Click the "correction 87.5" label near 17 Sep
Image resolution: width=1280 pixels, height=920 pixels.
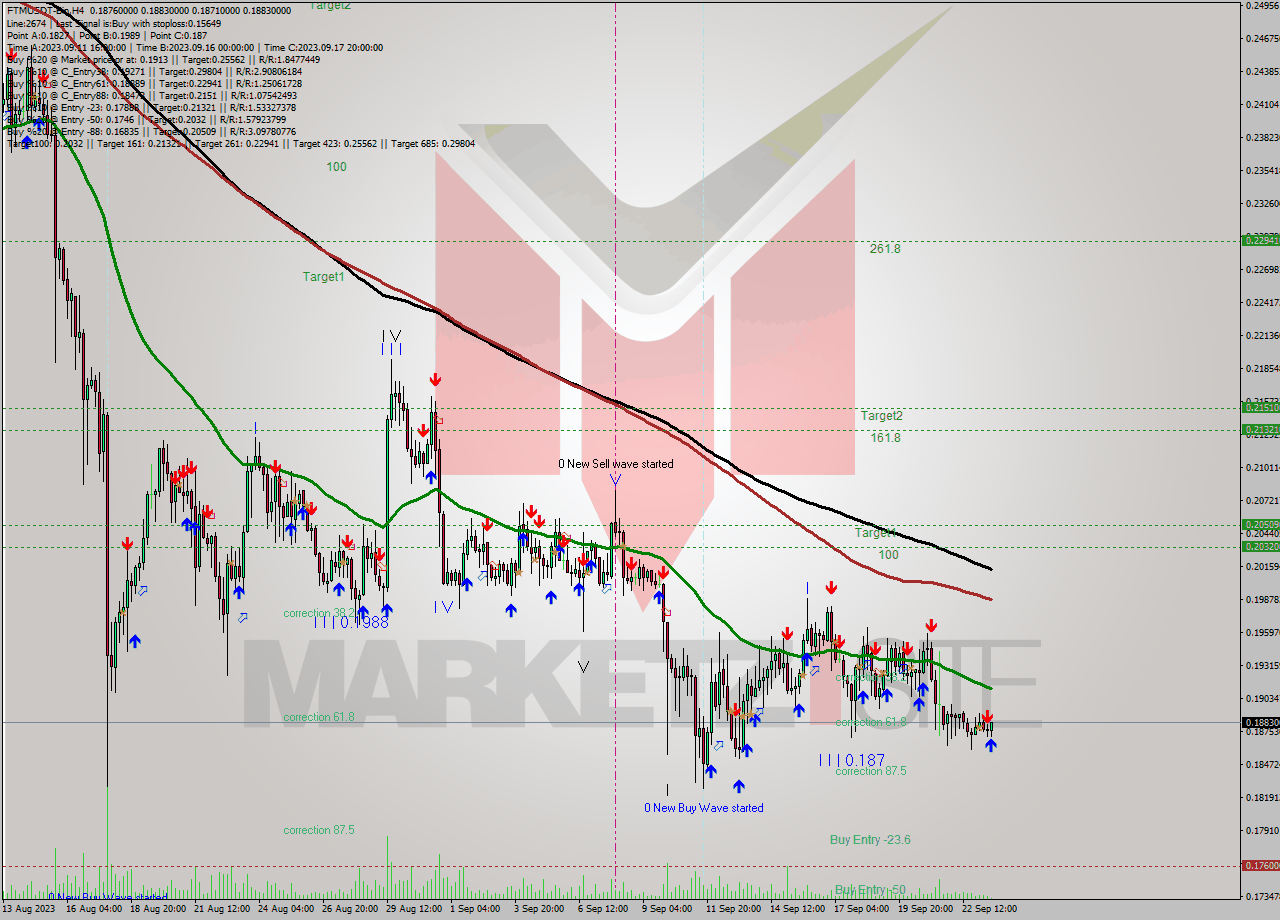click(x=871, y=771)
